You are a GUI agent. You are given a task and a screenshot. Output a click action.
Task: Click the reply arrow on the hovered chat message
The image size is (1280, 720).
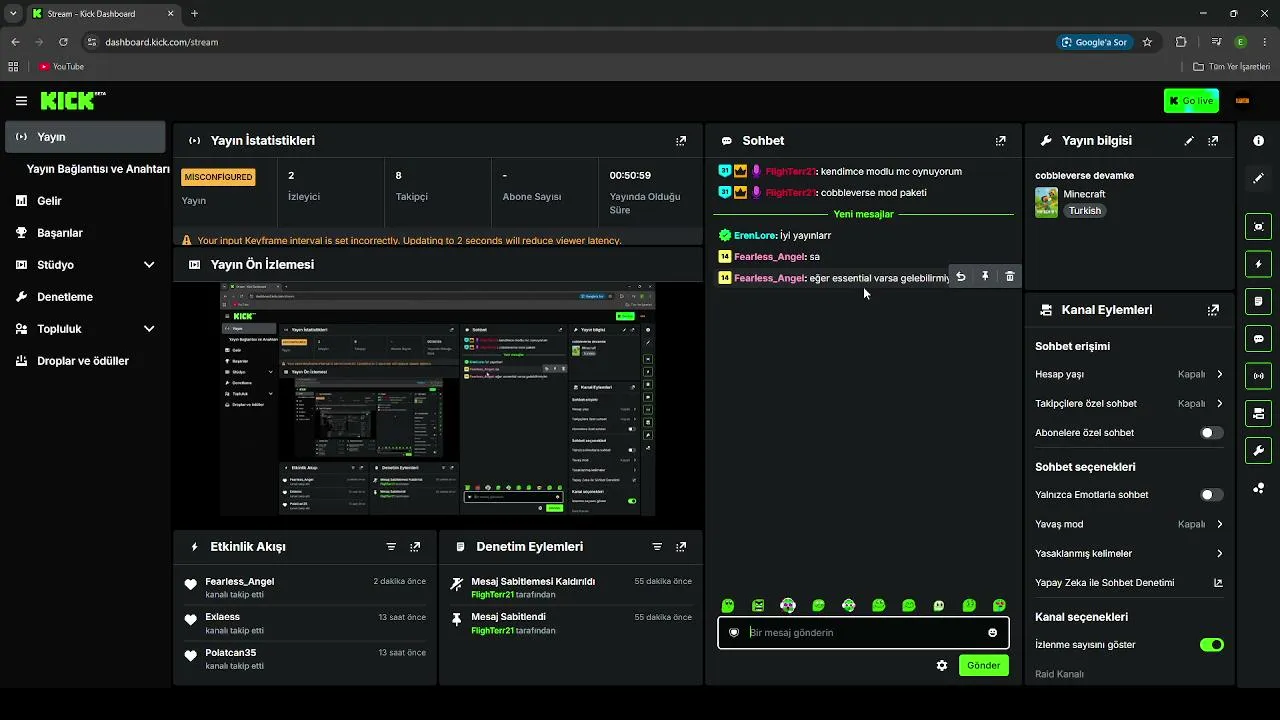pos(961,277)
